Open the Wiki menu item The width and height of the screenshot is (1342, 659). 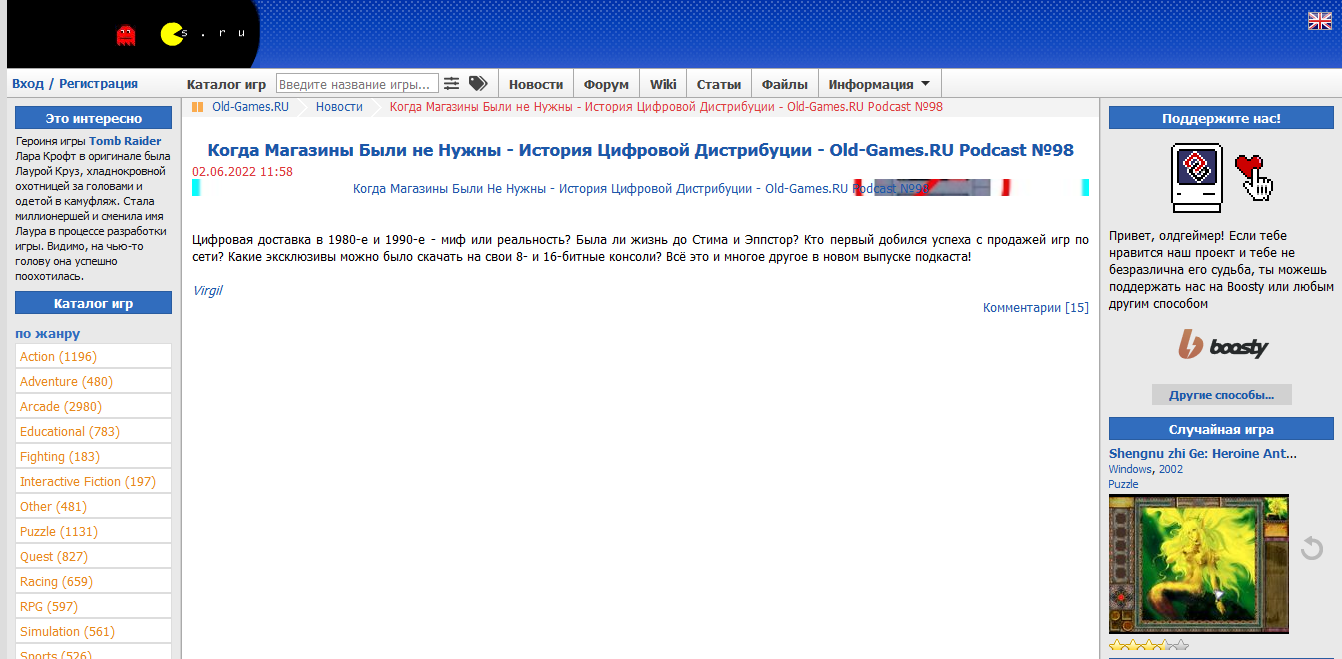pos(663,84)
